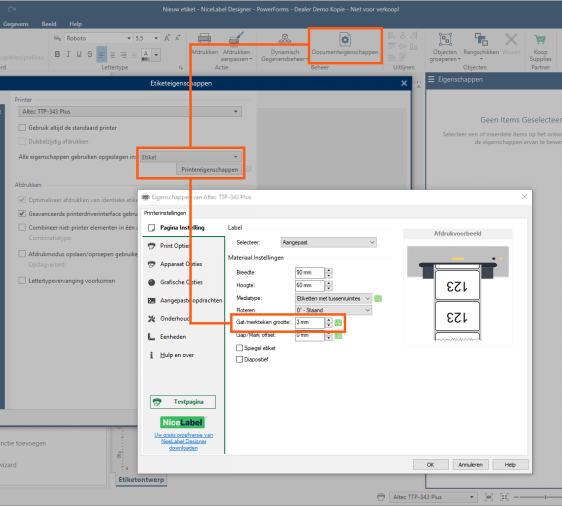The height and width of the screenshot is (506, 562).
Task: Click the Breedte width input field
Action: (x=310, y=273)
